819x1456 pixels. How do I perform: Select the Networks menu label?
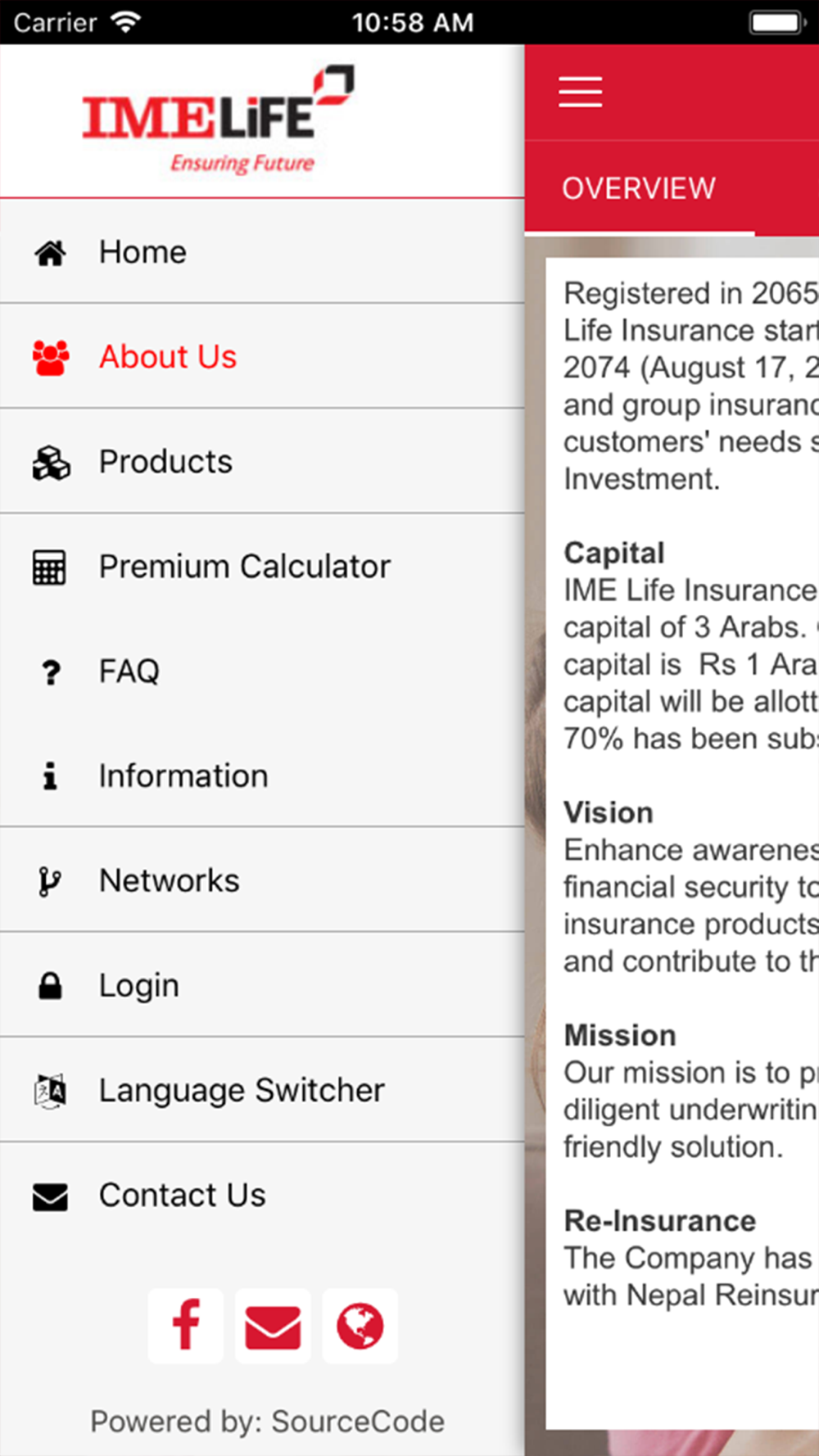(x=170, y=881)
